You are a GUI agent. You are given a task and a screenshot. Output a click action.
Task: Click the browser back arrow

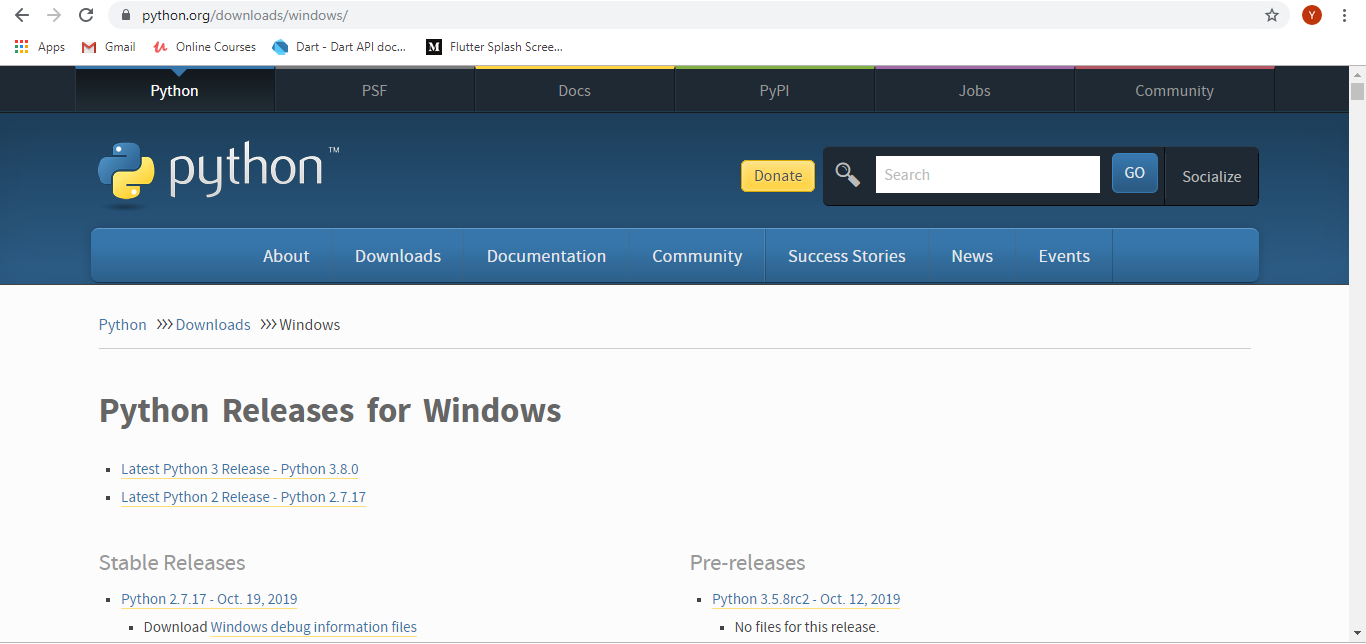(20, 16)
